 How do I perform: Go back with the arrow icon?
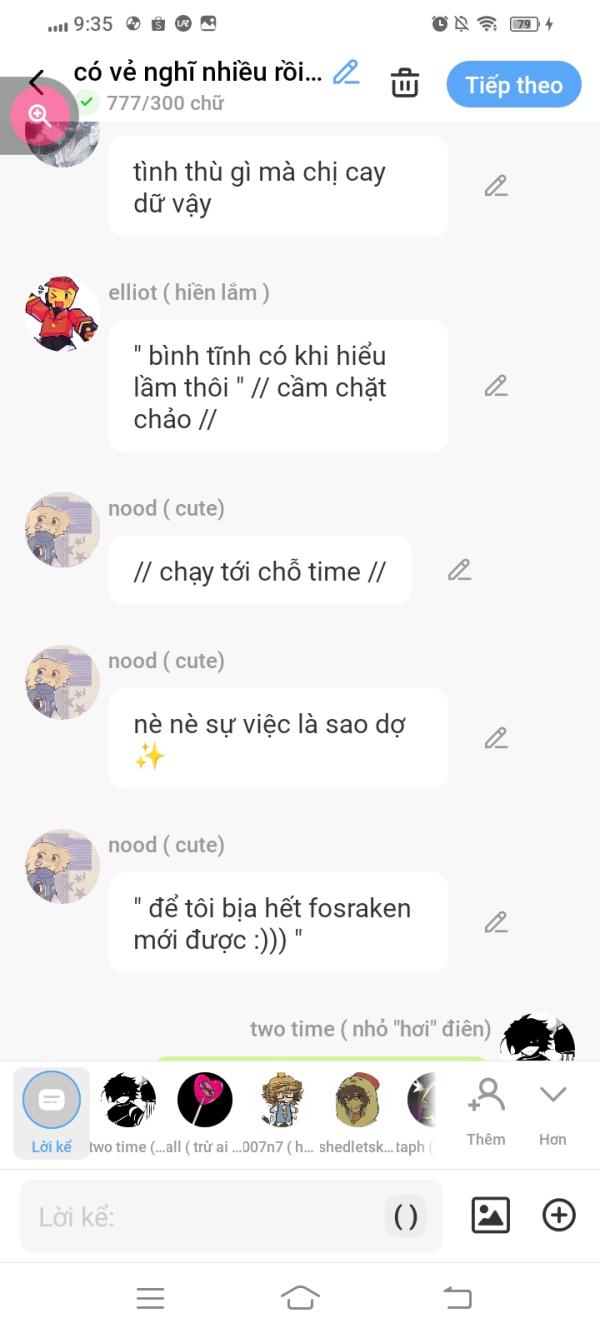[x=37, y=82]
